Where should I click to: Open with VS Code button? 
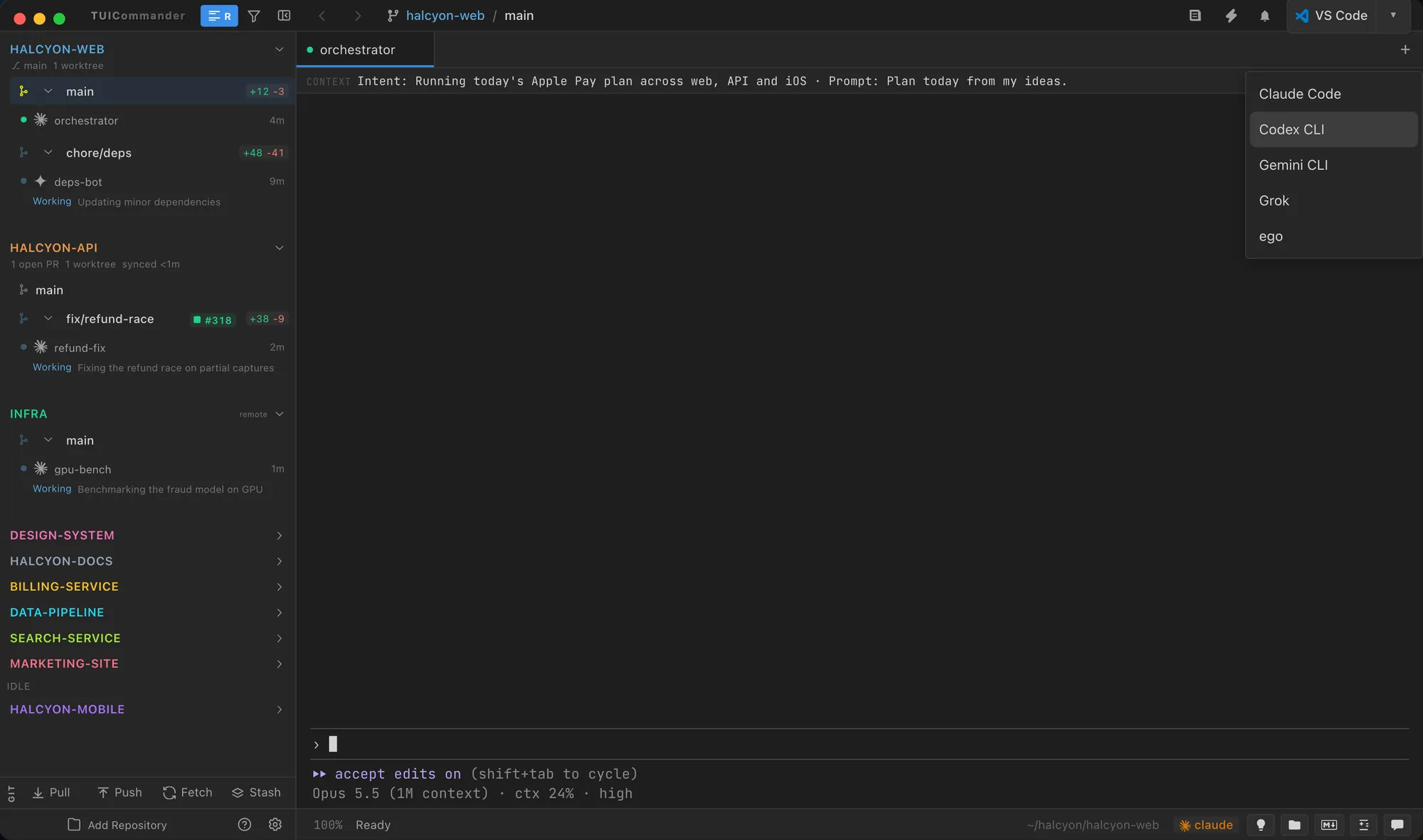coord(1331,16)
